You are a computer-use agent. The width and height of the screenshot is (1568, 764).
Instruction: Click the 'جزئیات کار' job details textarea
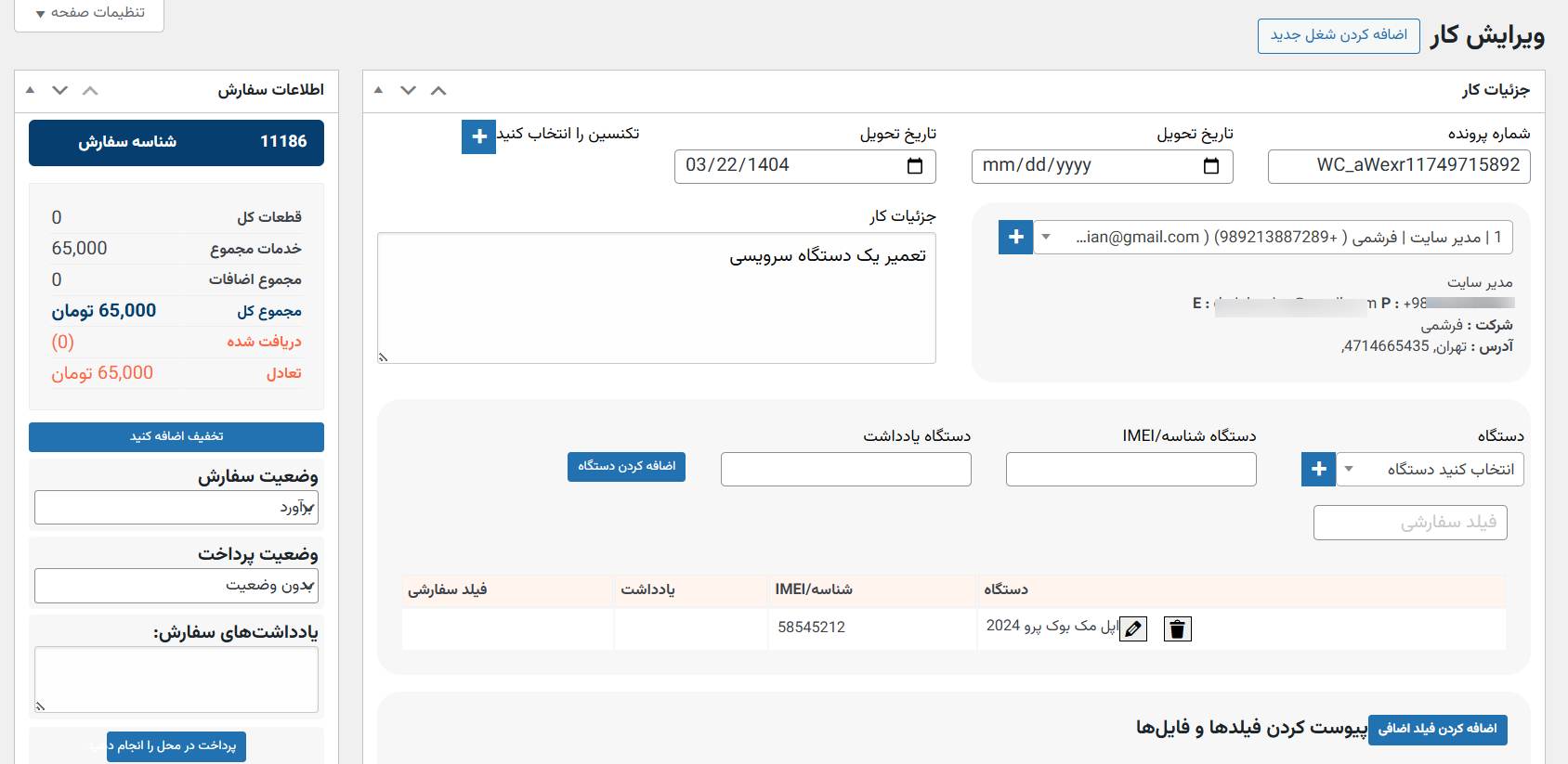click(x=657, y=298)
